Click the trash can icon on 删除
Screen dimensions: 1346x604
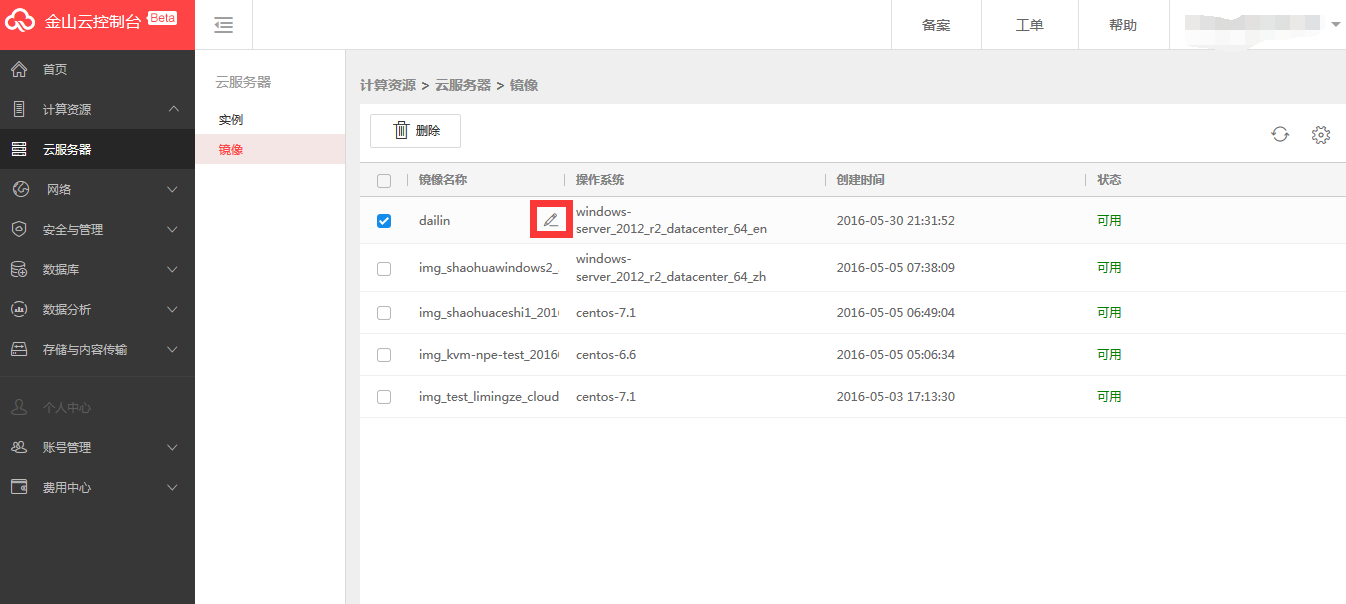tap(401, 130)
